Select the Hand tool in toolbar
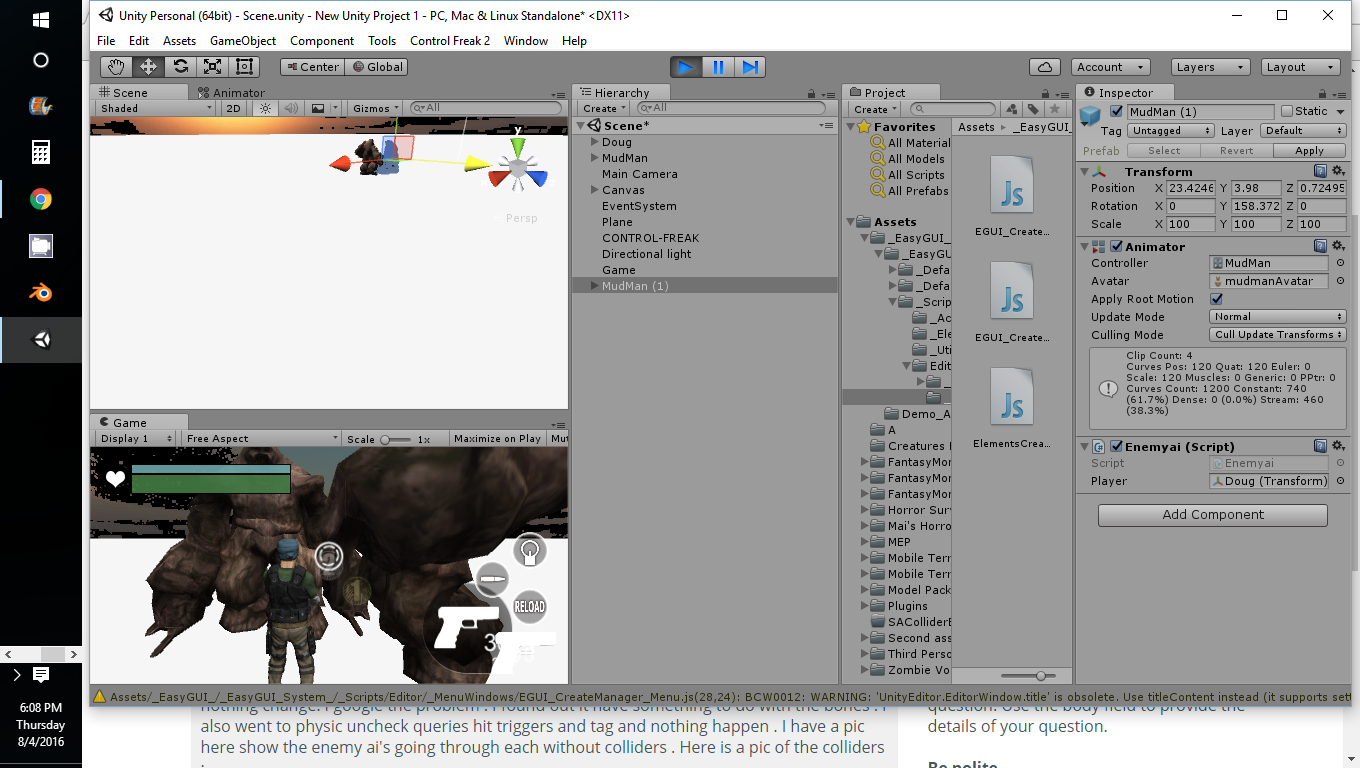The image size is (1360, 768). pyautogui.click(x=116, y=67)
